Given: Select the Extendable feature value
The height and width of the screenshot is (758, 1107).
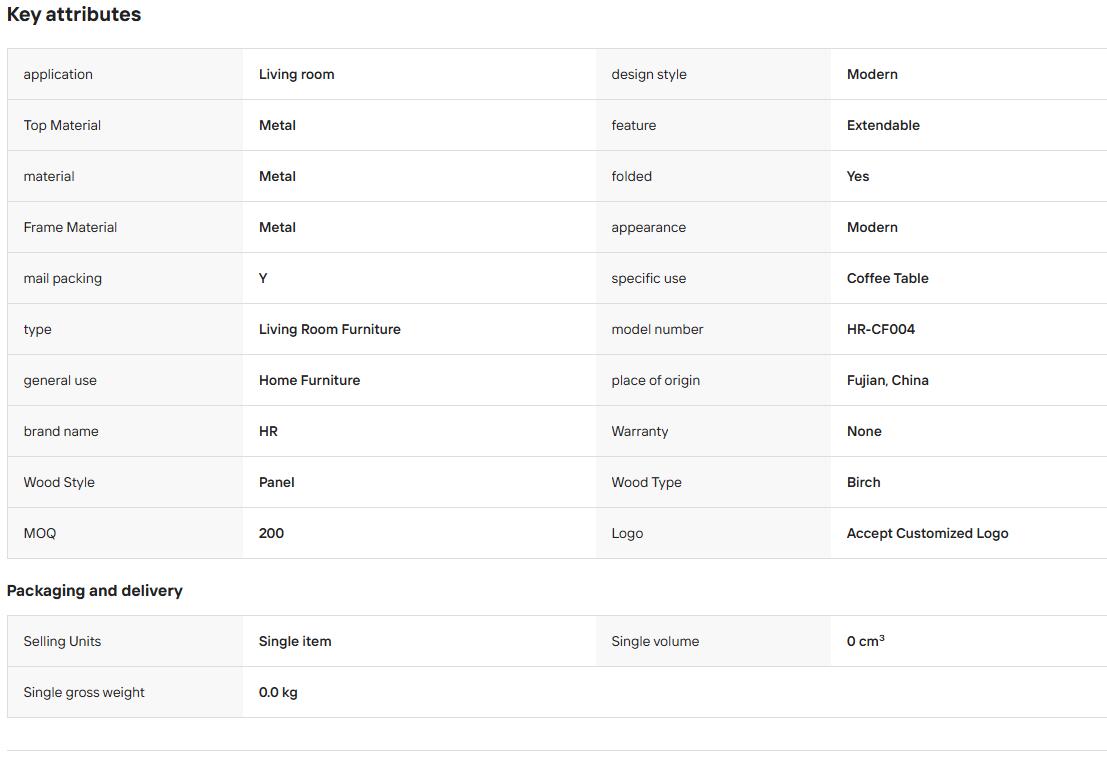Looking at the screenshot, I should coord(883,125).
